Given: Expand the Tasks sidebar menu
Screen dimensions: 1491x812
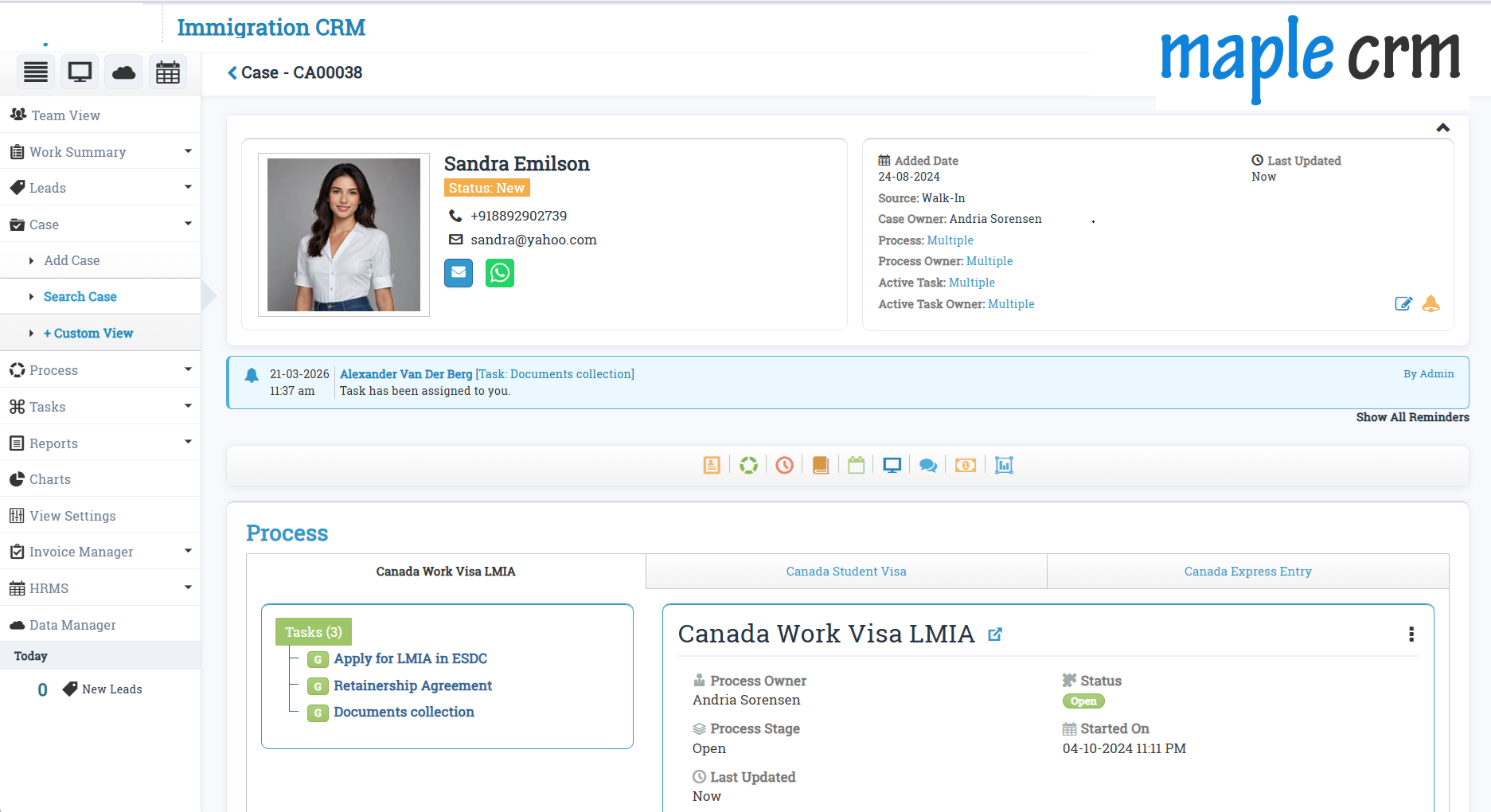Looking at the screenshot, I should (x=100, y=407).
